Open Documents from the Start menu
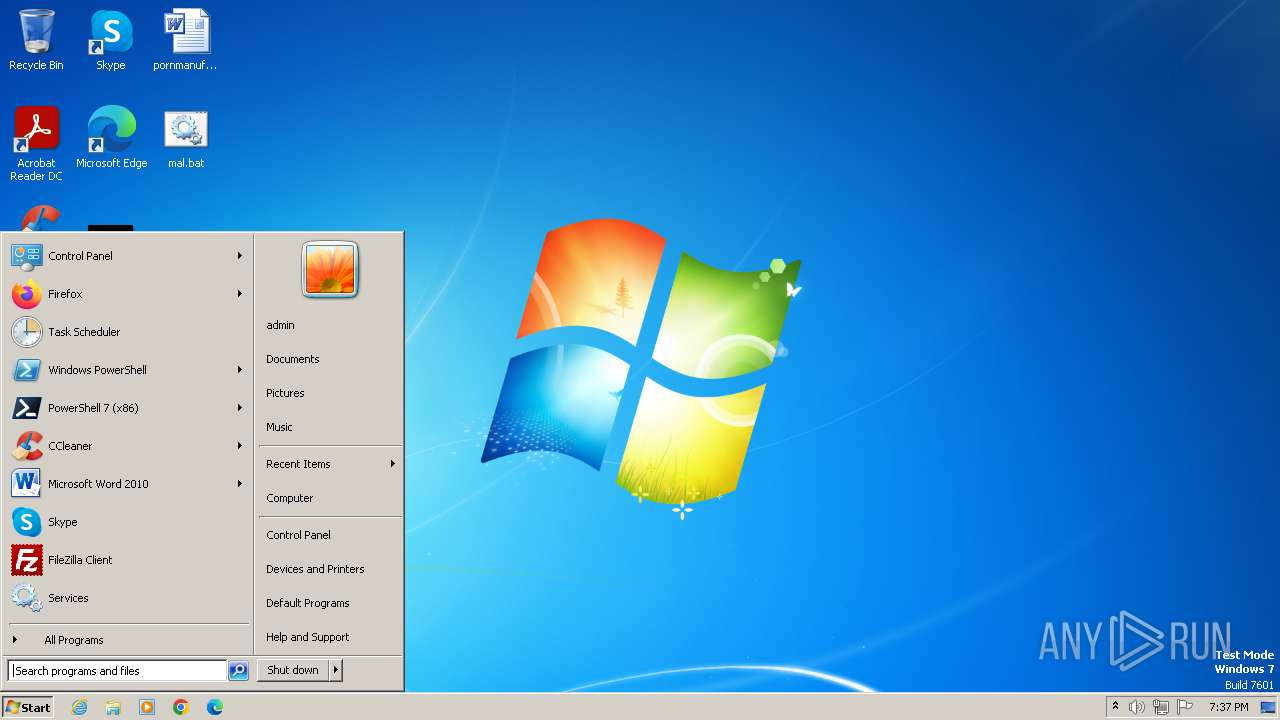The width and height of the screenshot is (1280, 720). (x=330, y=359)
